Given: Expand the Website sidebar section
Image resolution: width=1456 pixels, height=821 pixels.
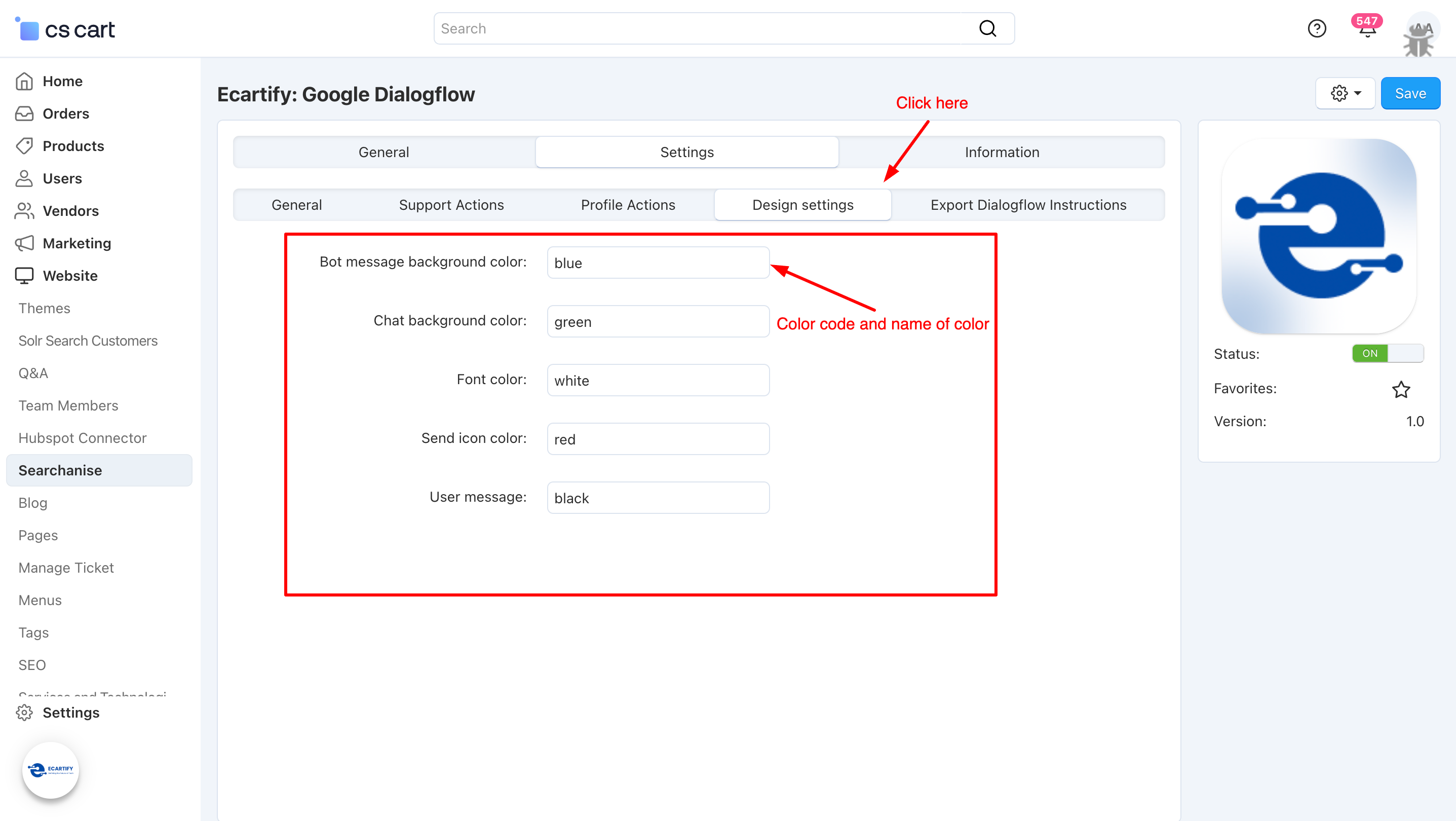Looking at the screenshot, I should [70, 276].
